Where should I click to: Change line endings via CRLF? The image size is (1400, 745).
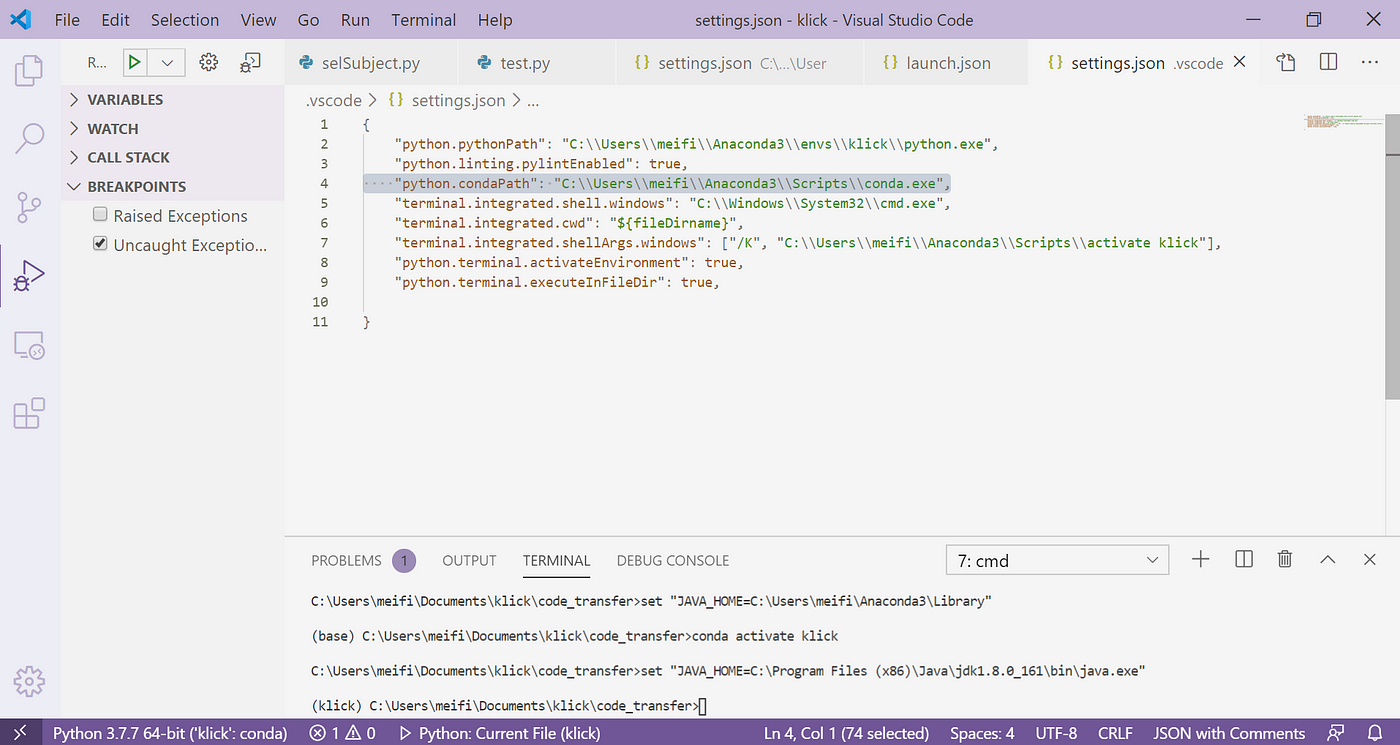[x=1115, y=733]
